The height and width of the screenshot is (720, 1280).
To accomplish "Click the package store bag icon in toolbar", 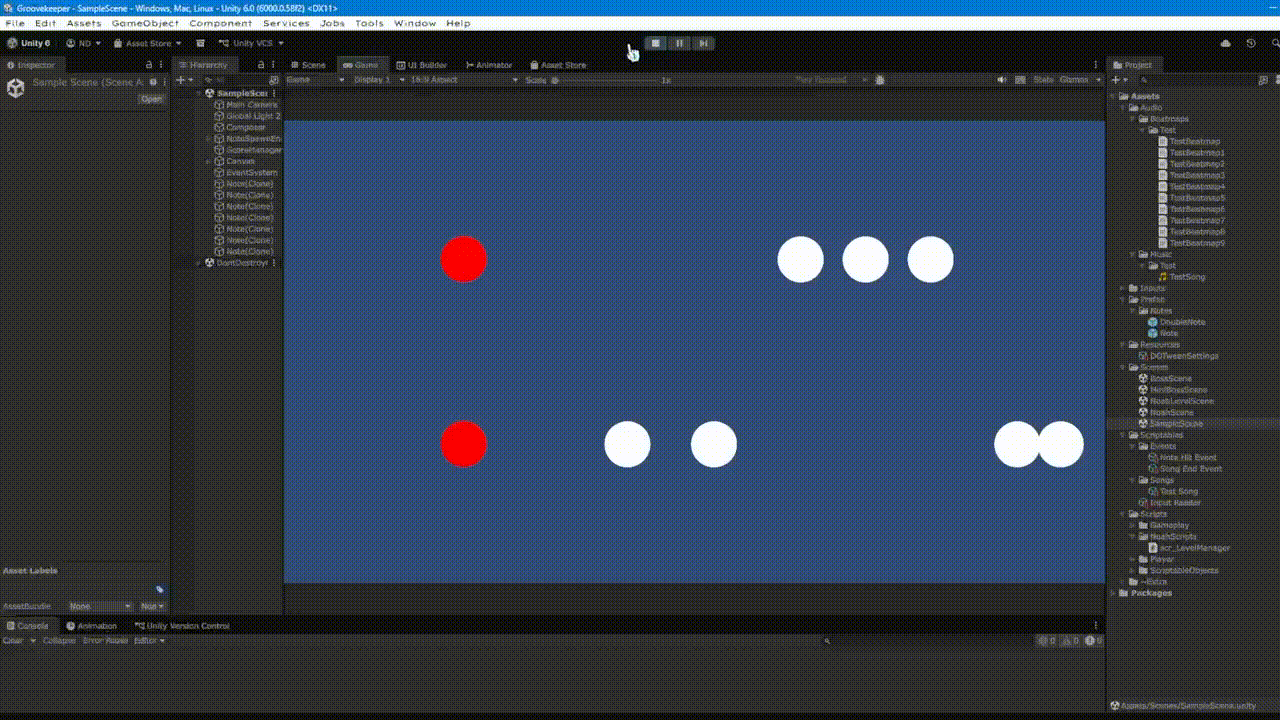I will [201, 44].
